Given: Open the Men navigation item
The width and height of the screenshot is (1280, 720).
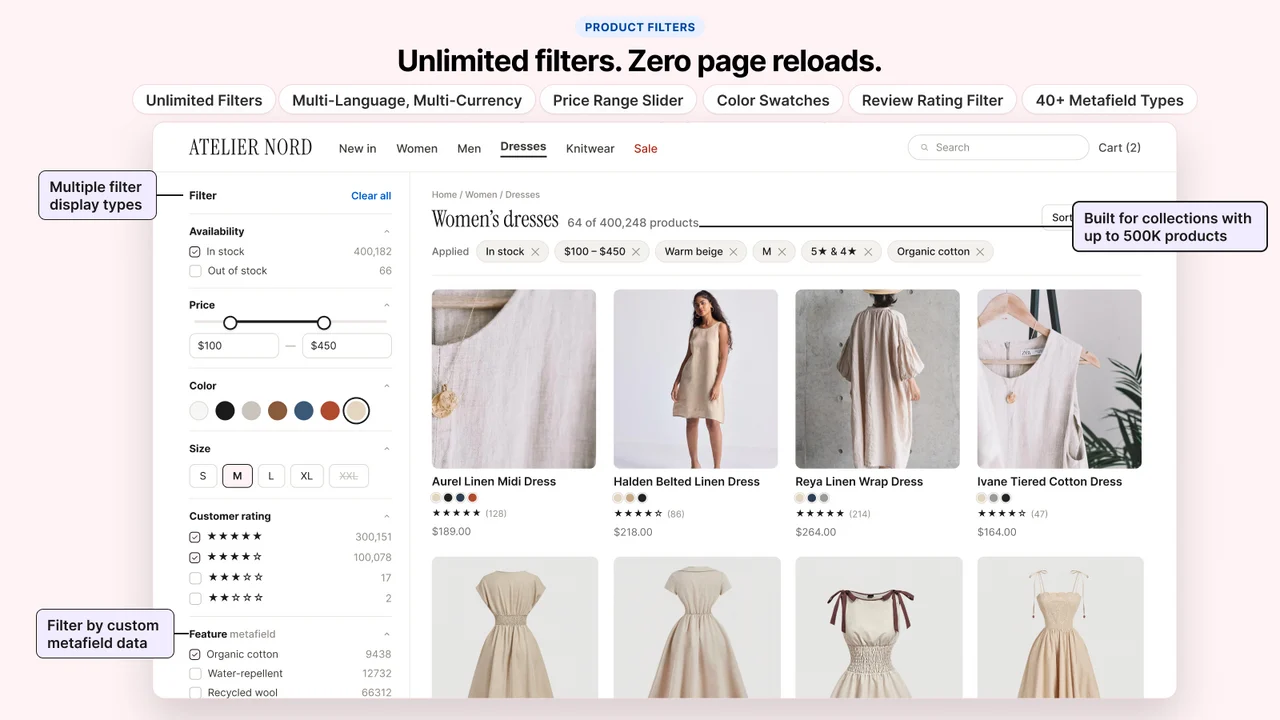Looking at the screenshot, I should [x=469, y=149].
